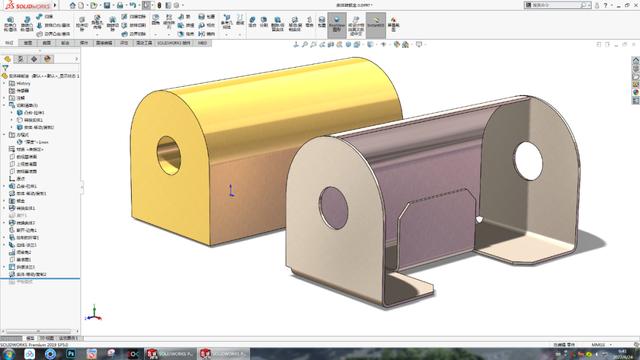Screen dimensions: 640x360
Task: Click the Rebuild traffic light icon
Action: tap(159, 5)
